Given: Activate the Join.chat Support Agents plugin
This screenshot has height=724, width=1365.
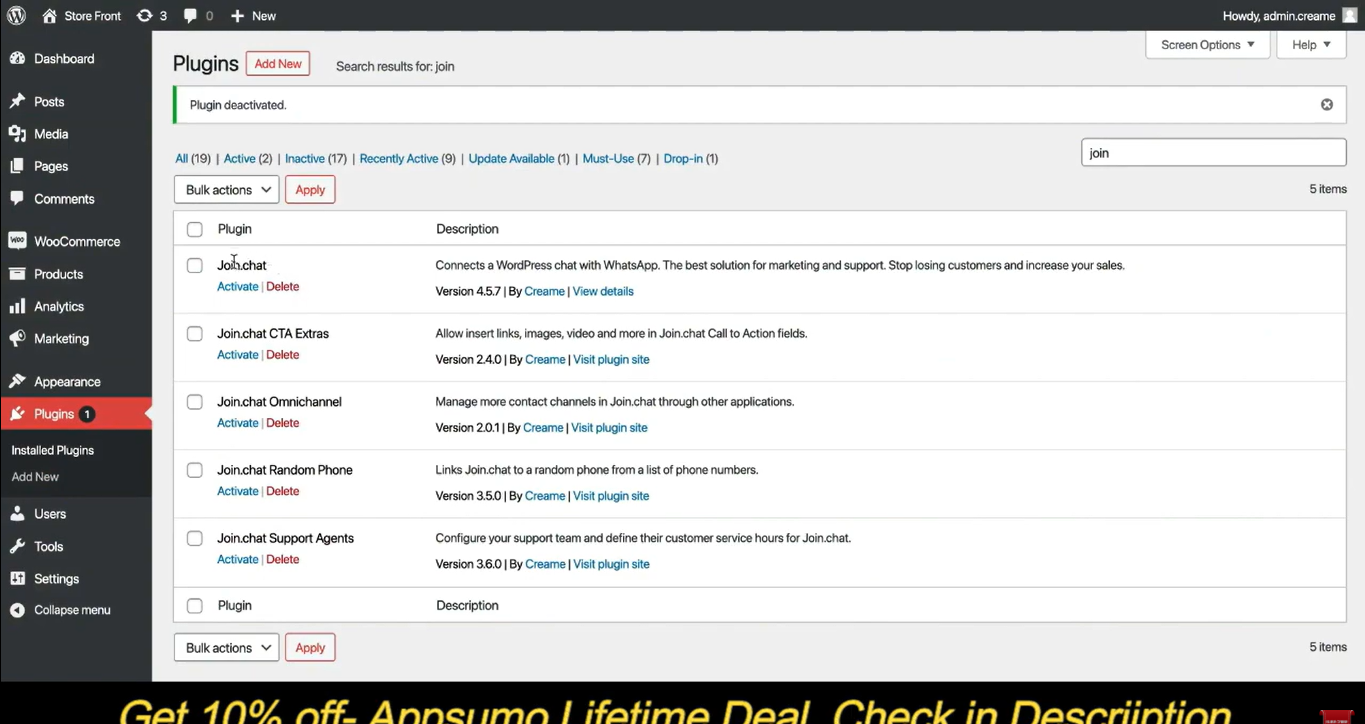Looking at the screenshot, I should click(238, 559).
